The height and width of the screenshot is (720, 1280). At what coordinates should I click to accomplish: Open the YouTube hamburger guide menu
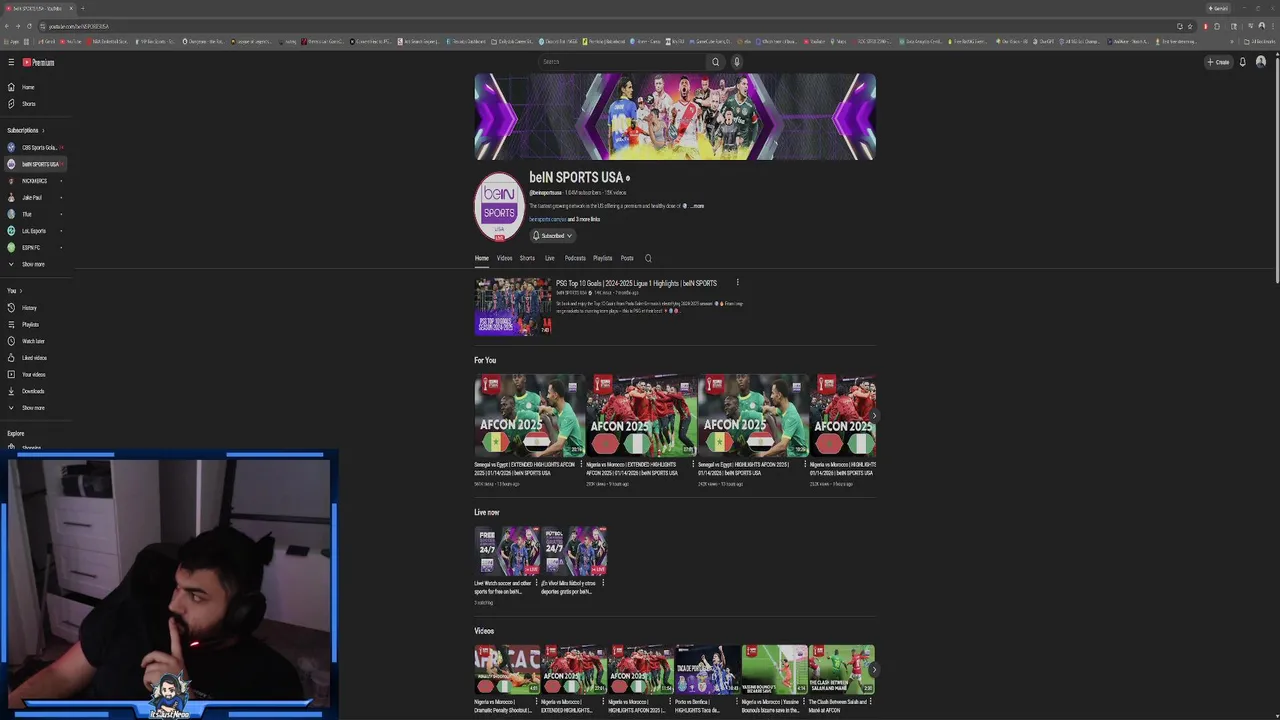(11, 62)
